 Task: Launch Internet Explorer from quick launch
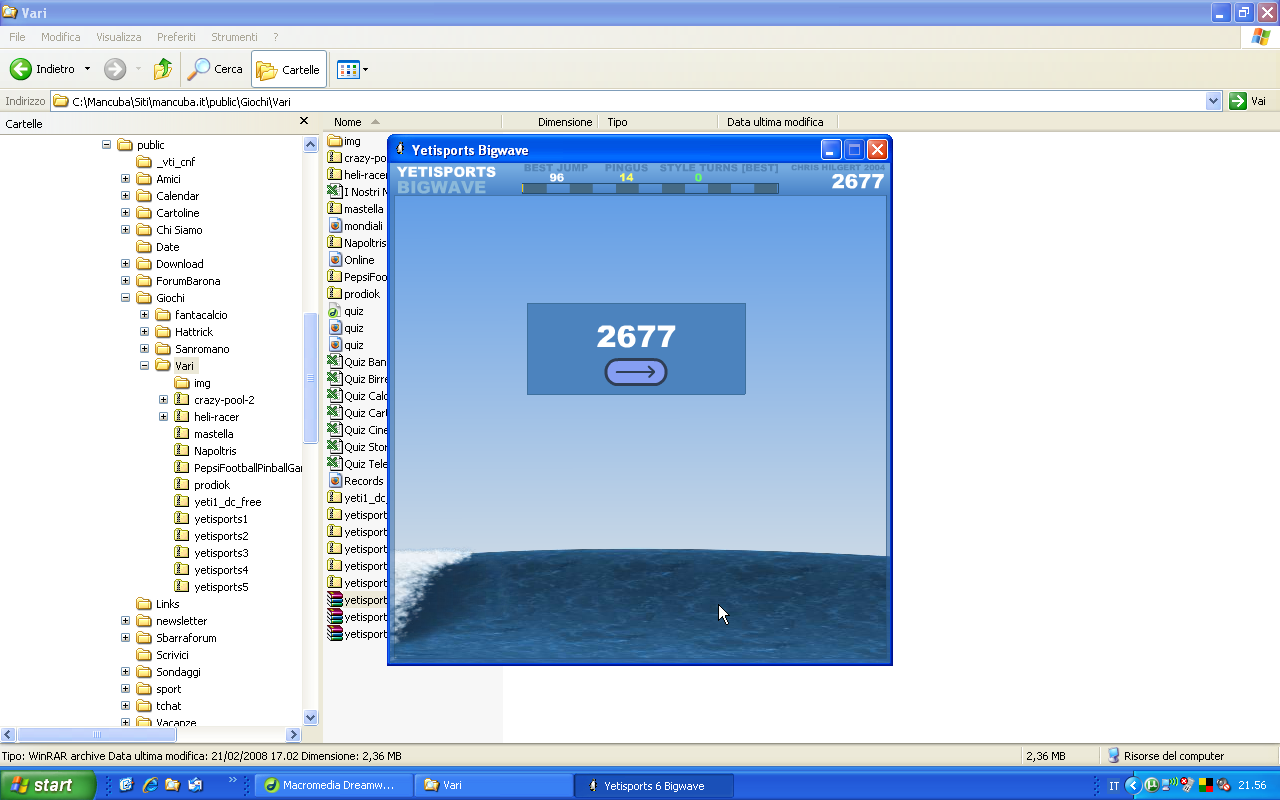(150, 785)
